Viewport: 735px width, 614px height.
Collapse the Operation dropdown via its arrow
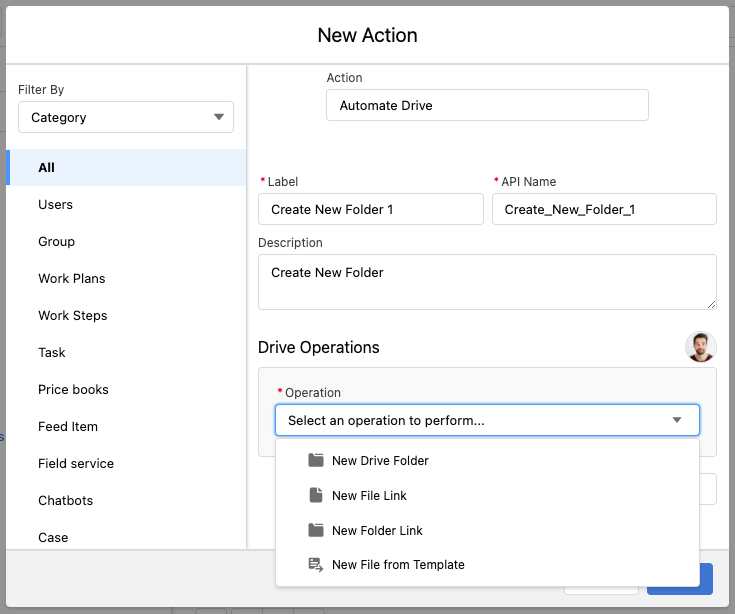pos(677,421)
